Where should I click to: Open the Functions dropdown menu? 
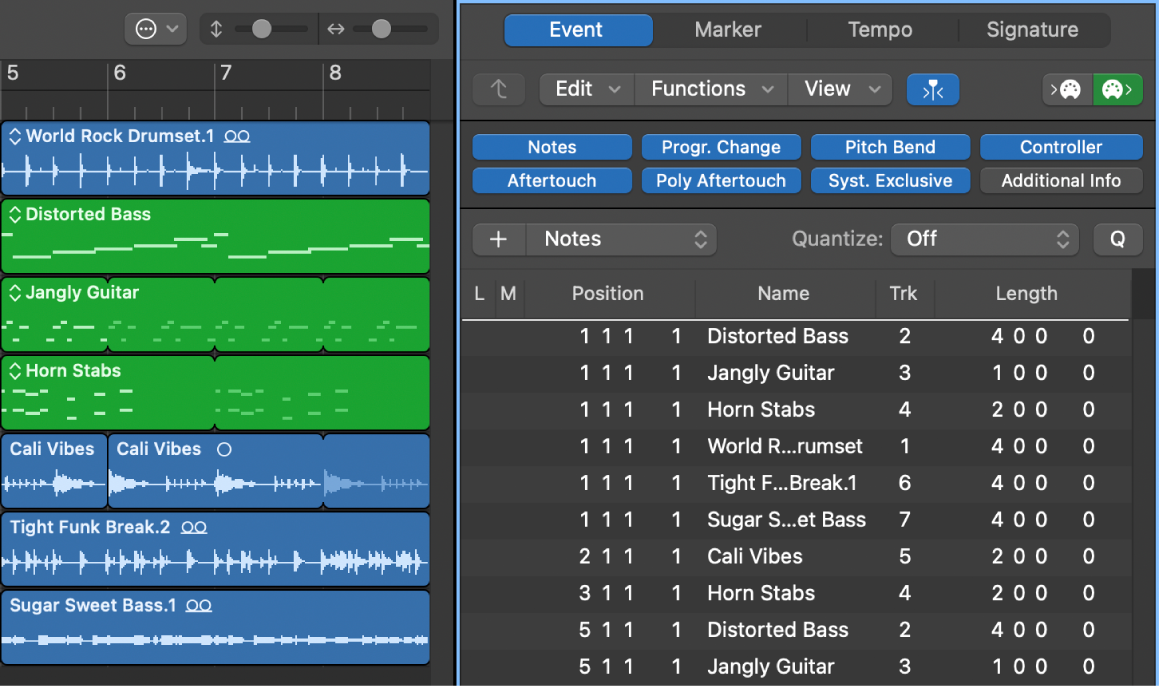(710, 89)
